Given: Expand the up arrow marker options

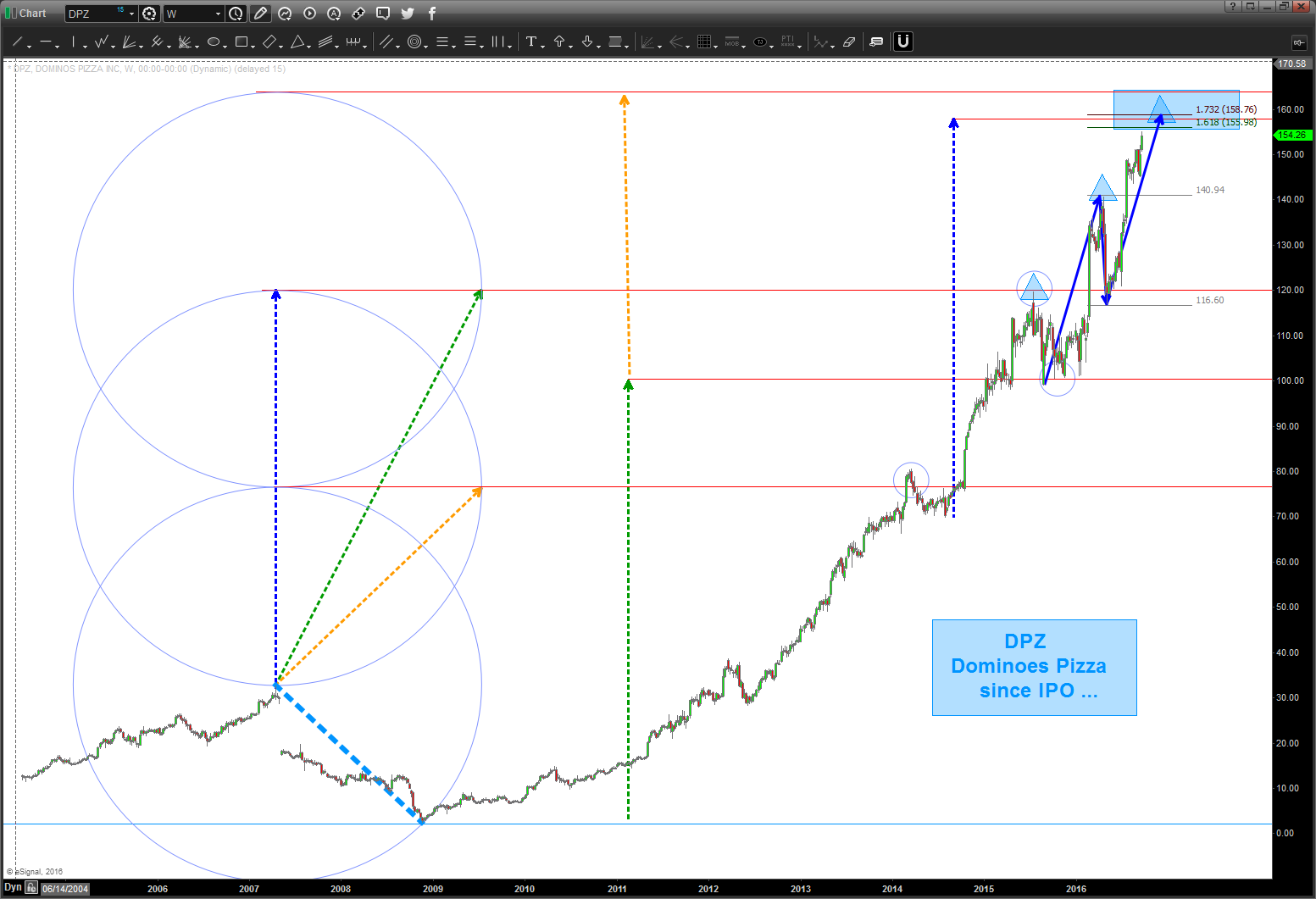Looking at the screenshot, I should point(571,43).
